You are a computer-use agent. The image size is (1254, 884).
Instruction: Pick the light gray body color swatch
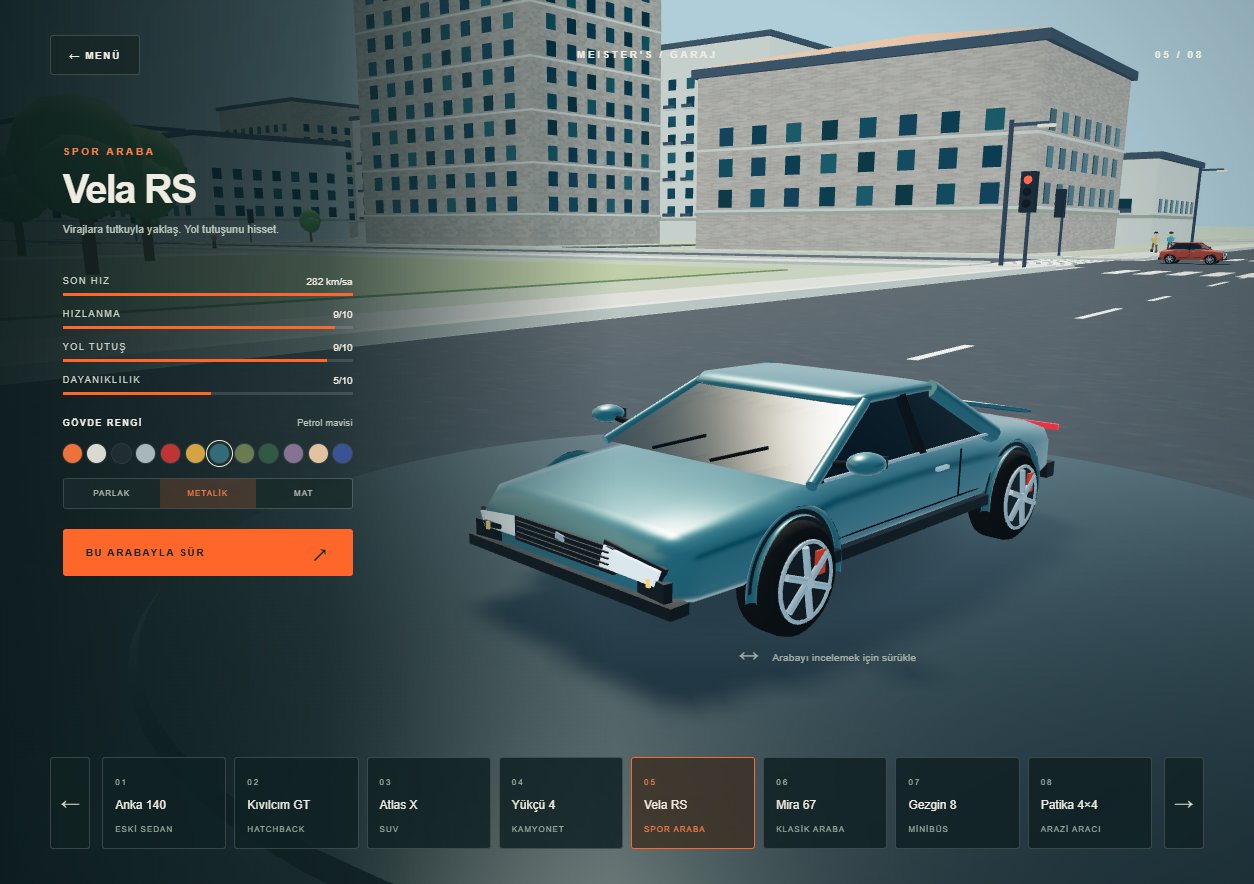(x=146, y=454)
